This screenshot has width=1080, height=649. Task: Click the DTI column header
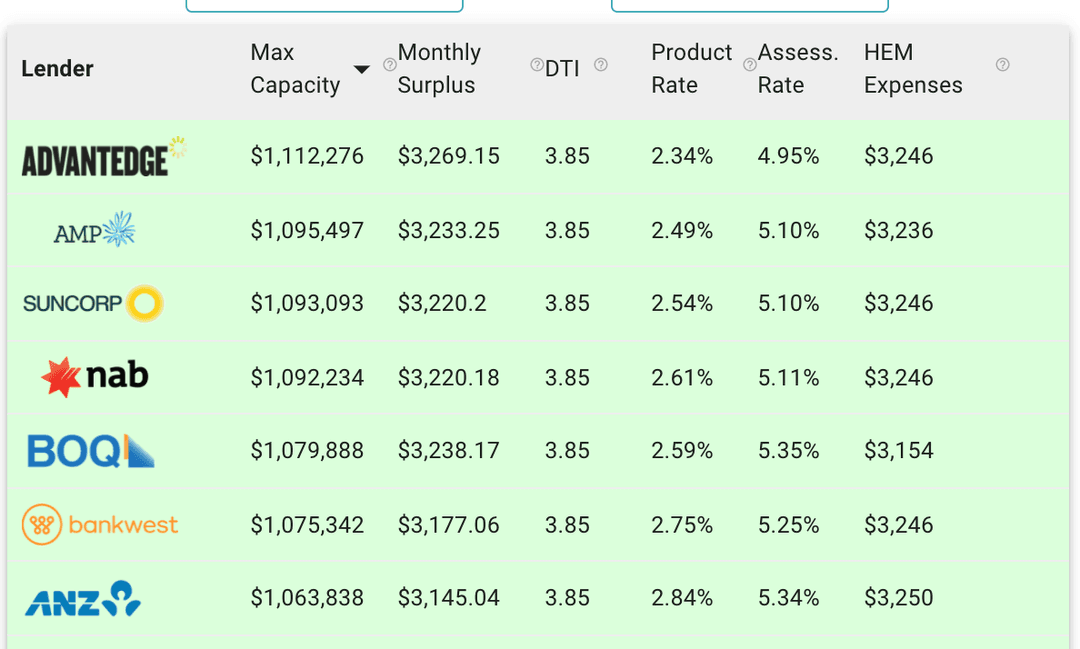click(562, 69)
